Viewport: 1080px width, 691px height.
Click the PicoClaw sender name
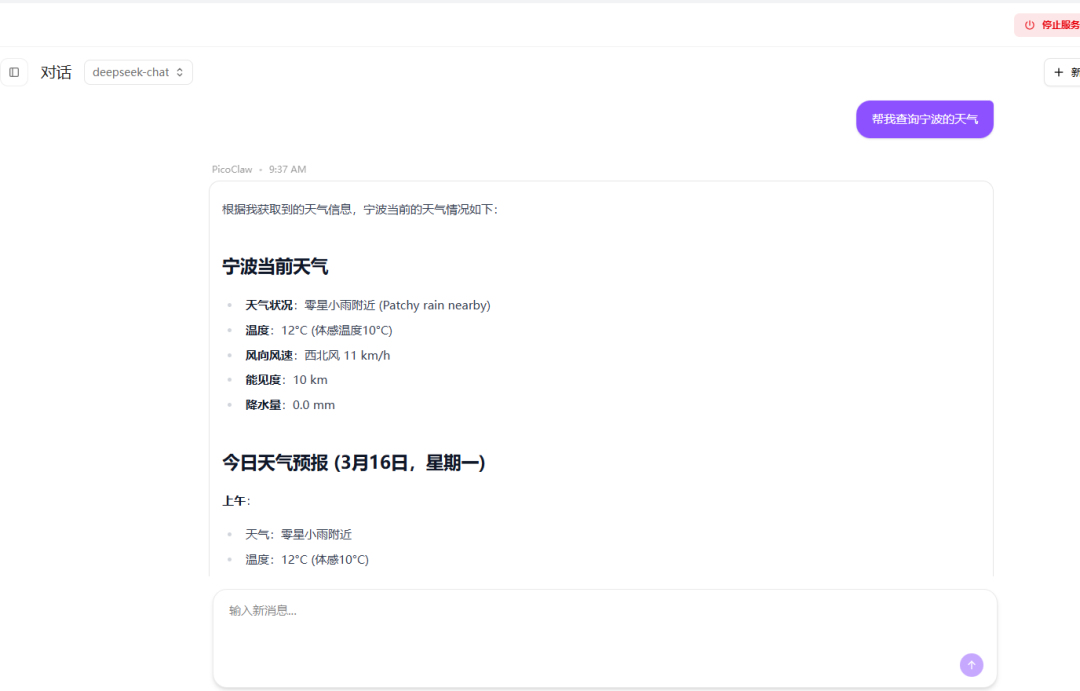232,170
